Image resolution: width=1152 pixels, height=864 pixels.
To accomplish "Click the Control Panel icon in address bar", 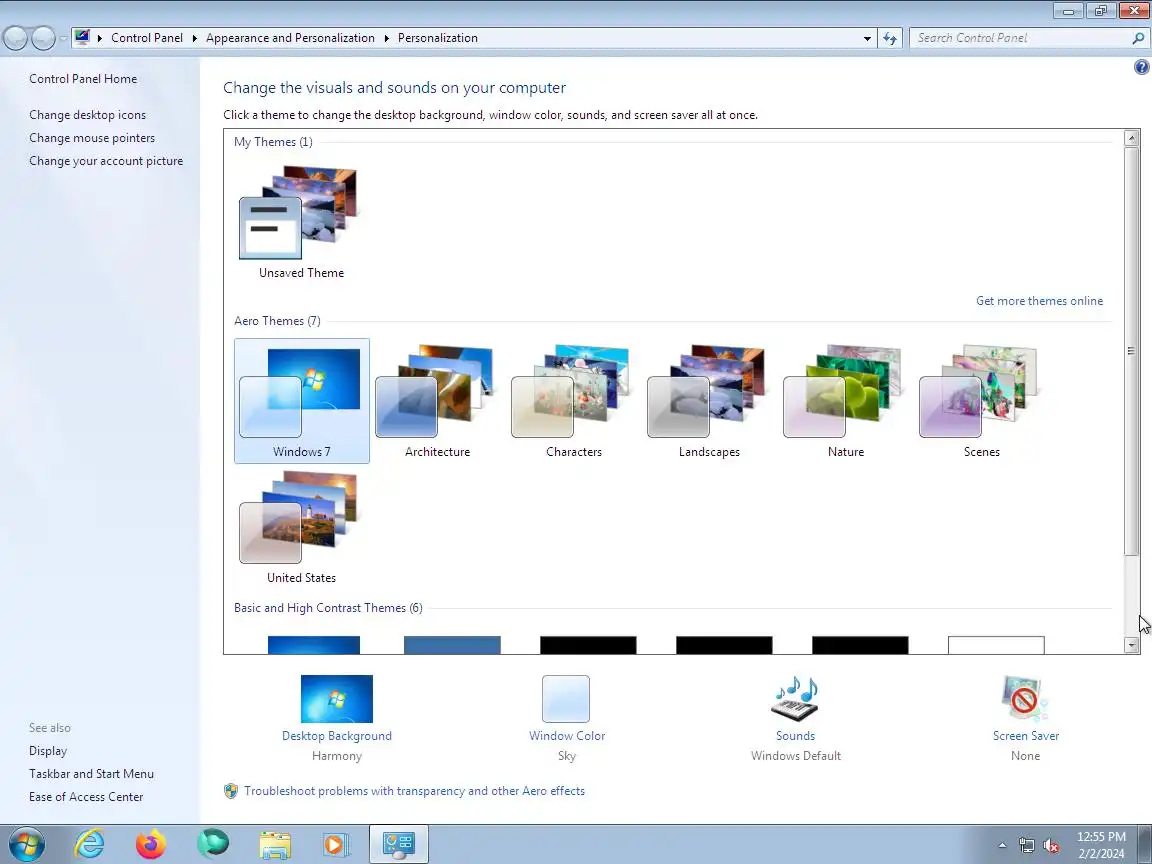I will pos(82,37).
